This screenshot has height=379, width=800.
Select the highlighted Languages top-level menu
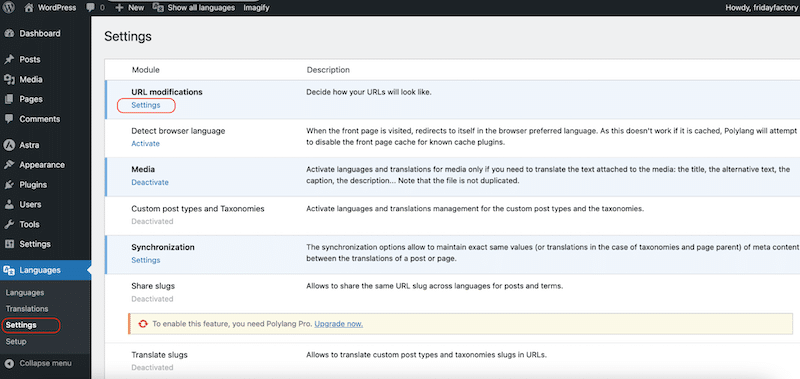[x=45, y=270]
